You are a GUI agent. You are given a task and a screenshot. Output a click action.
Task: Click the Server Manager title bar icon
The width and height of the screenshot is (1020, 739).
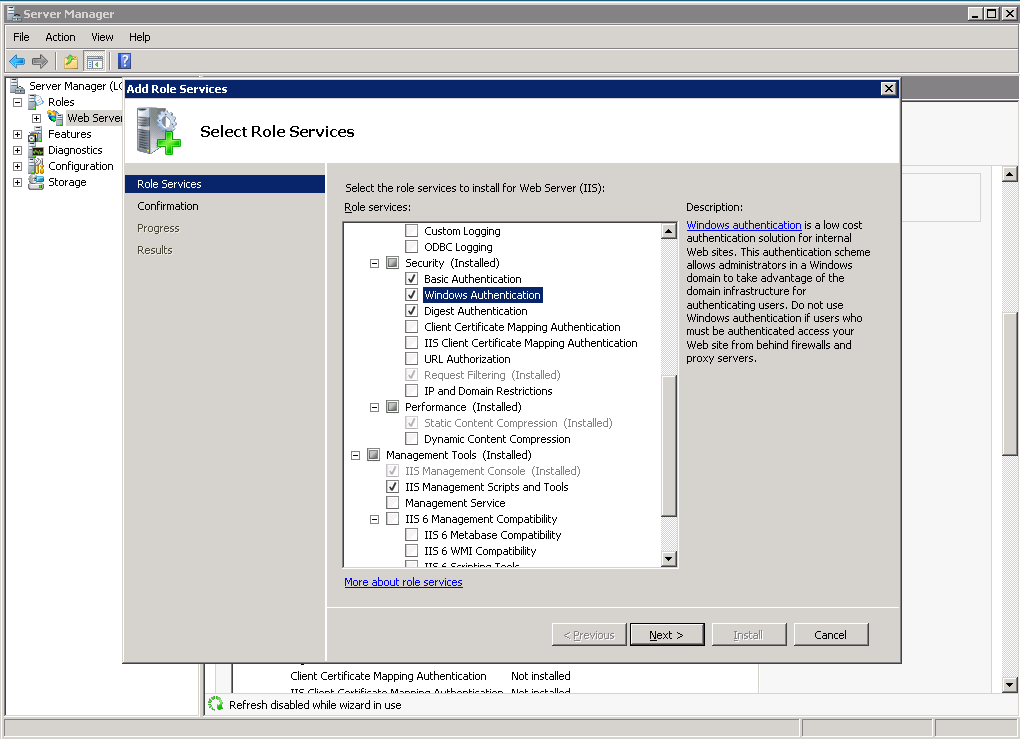(x=13, y=14)
